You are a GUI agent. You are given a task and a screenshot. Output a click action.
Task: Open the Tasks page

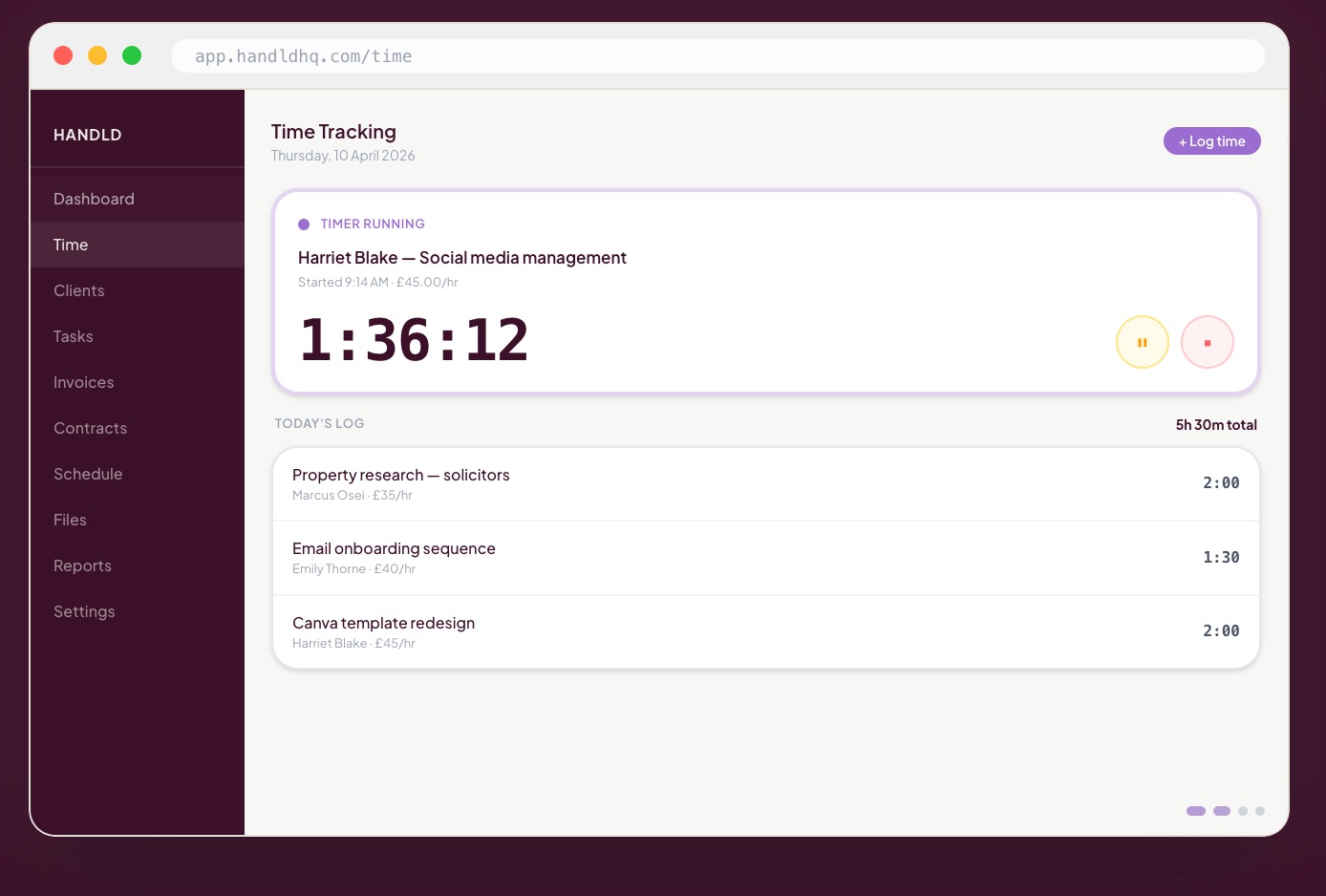(73, 336)
